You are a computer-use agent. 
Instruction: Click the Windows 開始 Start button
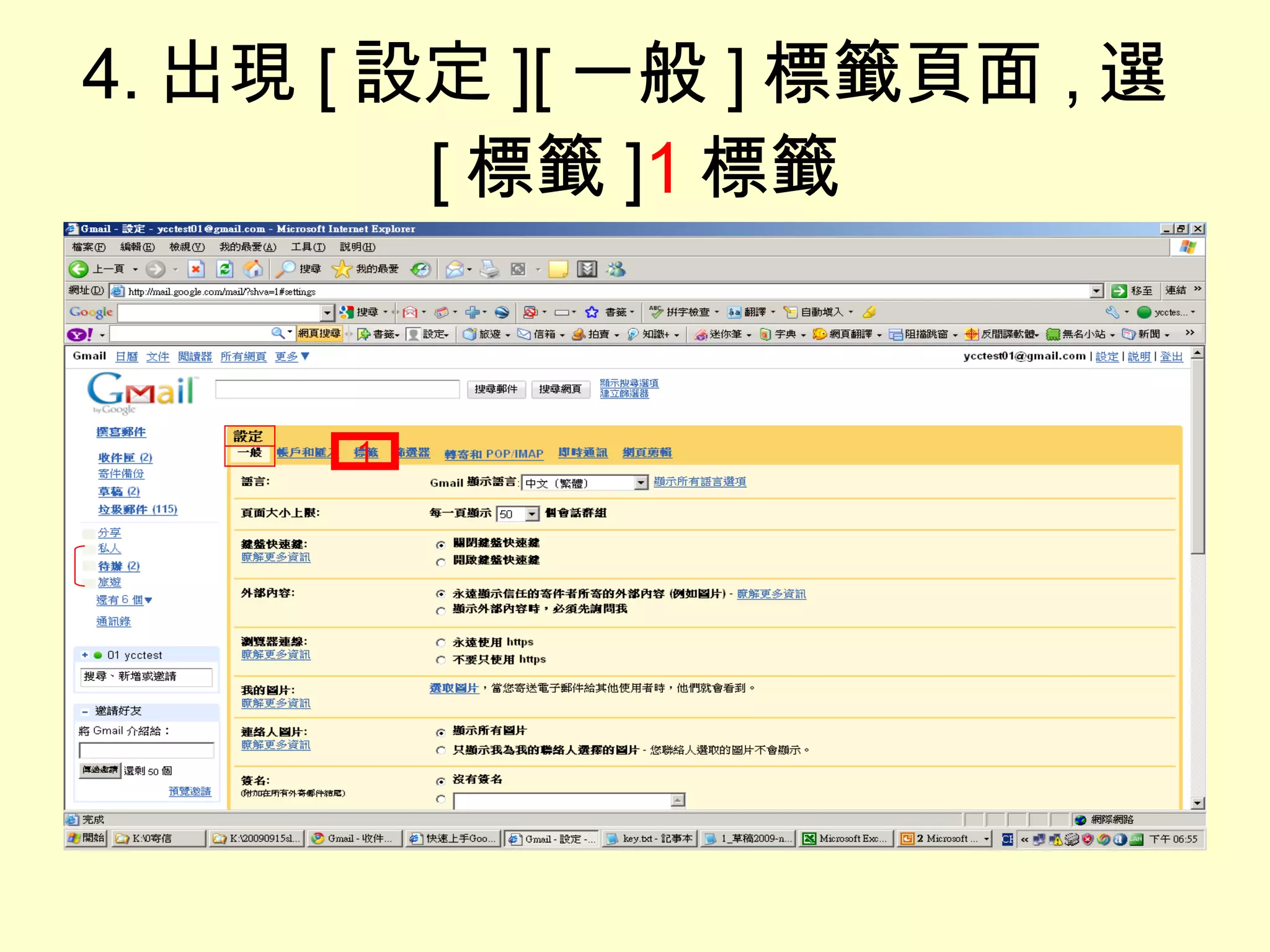[87, 838]
